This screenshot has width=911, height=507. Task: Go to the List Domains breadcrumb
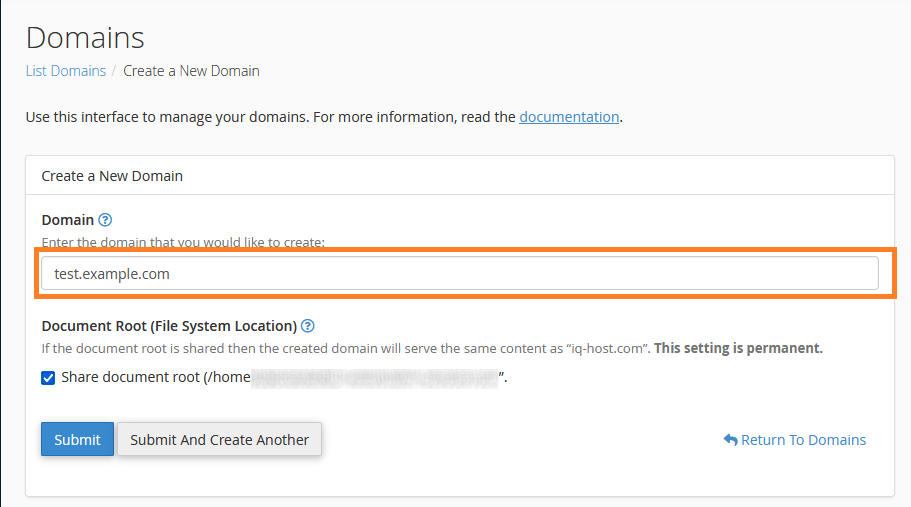coord(65,71)
